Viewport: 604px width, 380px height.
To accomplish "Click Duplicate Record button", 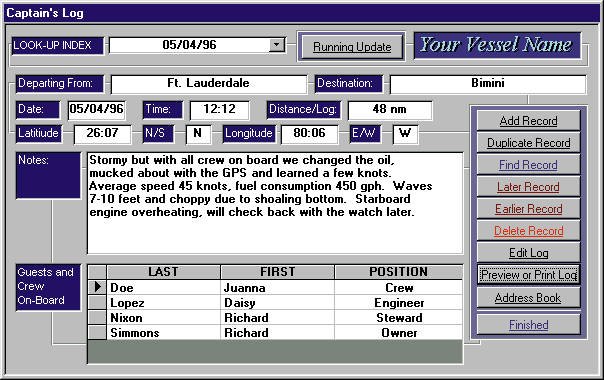I will click(528, 143).
